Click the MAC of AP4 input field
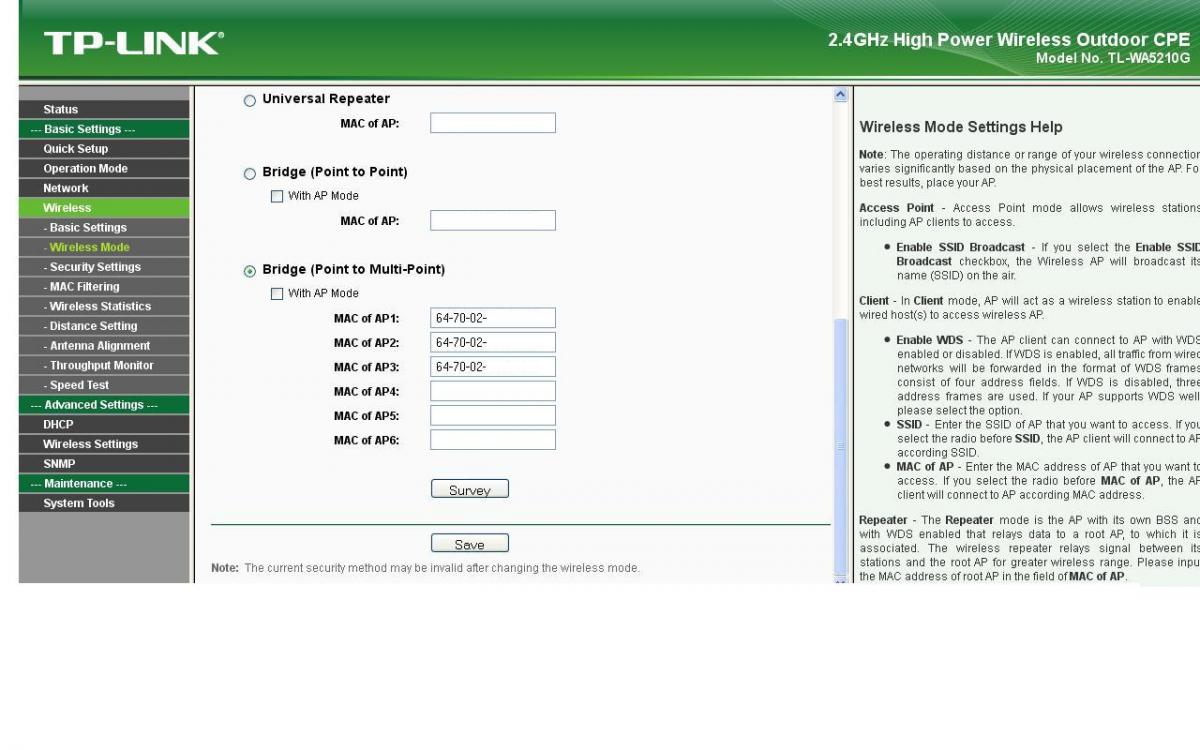1200x750 pixels. [492, 392]
